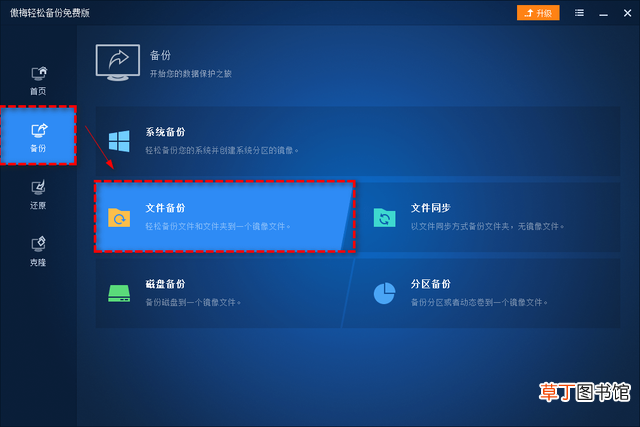
Task: Click the 傲梅轻松备份免费版 window title
Action: [x=50, y=13]
